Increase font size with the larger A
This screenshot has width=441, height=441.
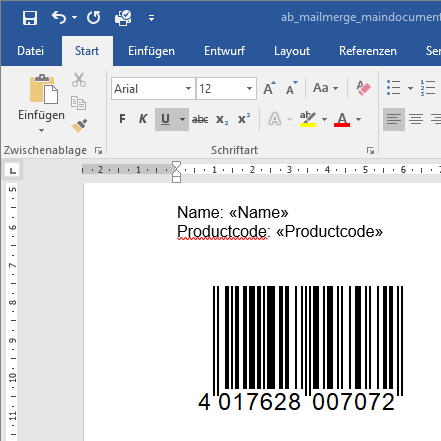tap(269, 88)
